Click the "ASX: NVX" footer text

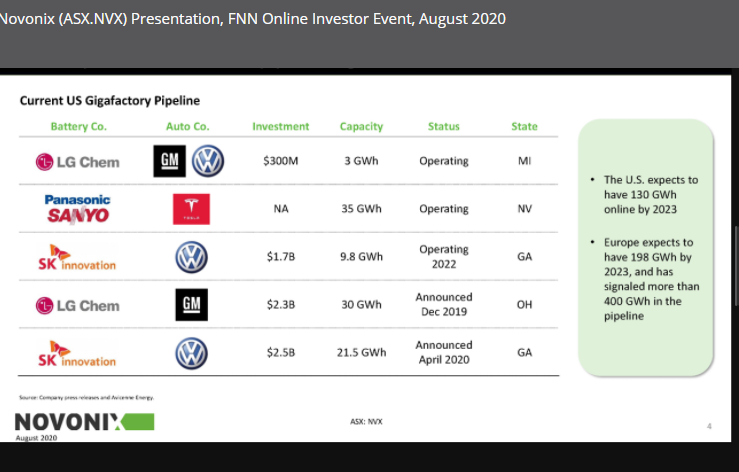point(368,421)
